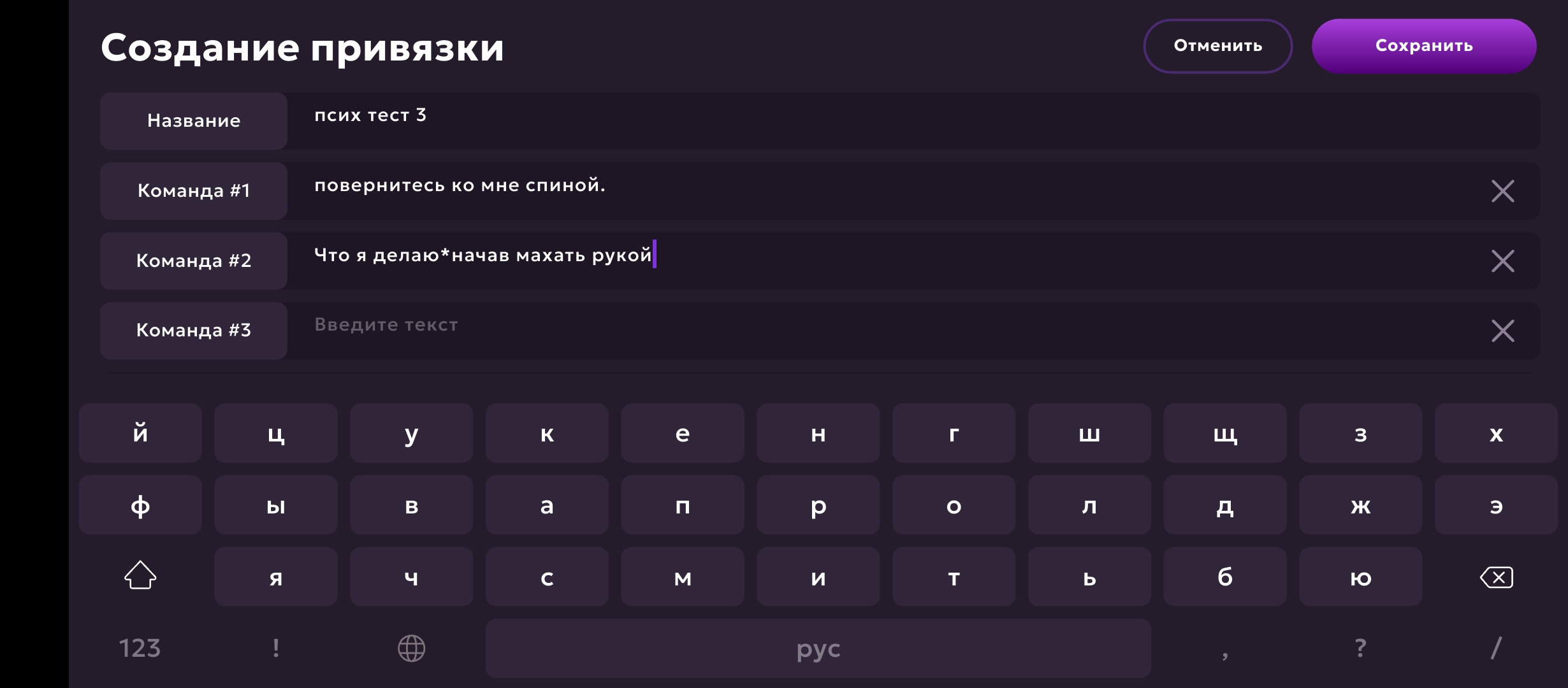Tap the letter 'ю' key

[x=1360, y=577]
